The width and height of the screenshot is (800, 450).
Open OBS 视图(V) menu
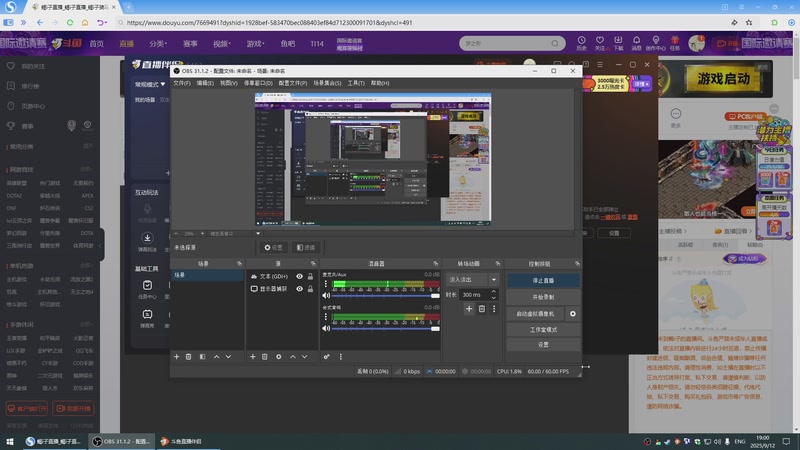(x=229, y=83)
